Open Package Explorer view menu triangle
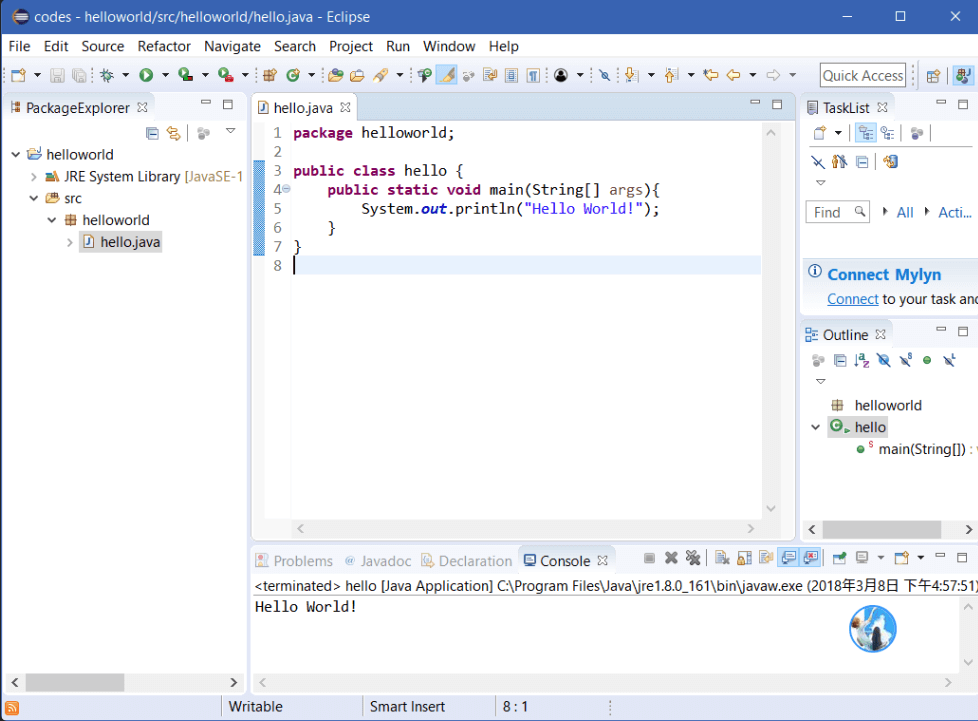The height and width of the screenshot is (721, 978). coord(231,132)
